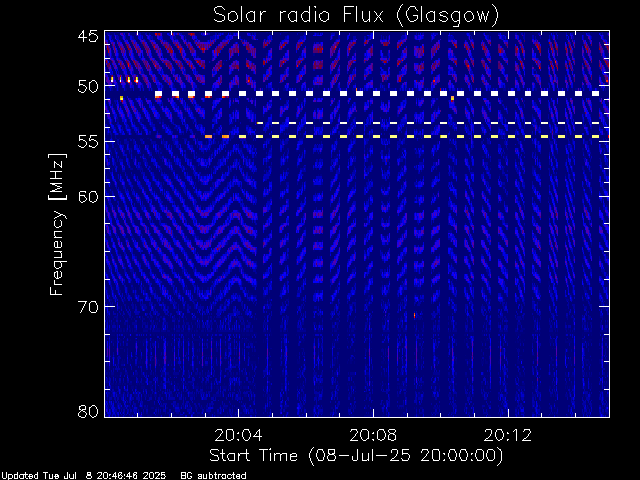
Task: Click the 50 frequency tick label
Action: click(88, 87)
